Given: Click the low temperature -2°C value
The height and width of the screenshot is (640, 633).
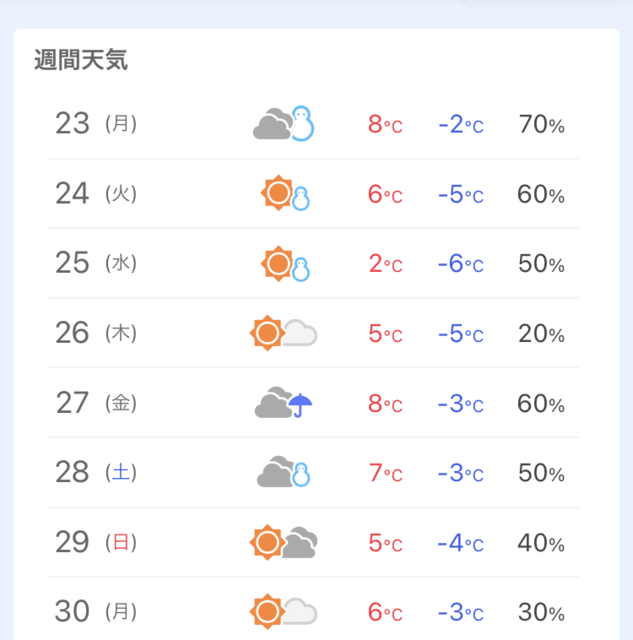Looking at the screenshot, I should coord(460,125).
